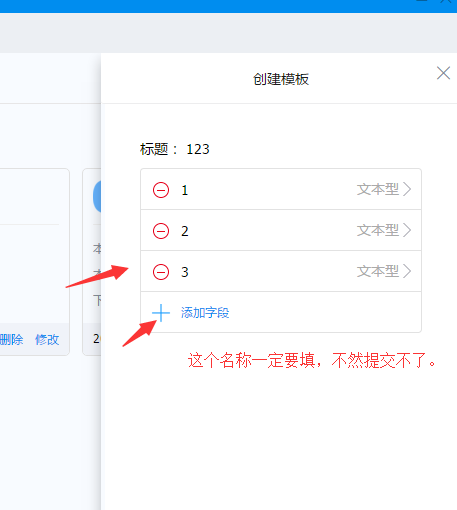This screenshot has height=510, width=457.
Task: Click the field name "2" text
Action: click(185, 231)
